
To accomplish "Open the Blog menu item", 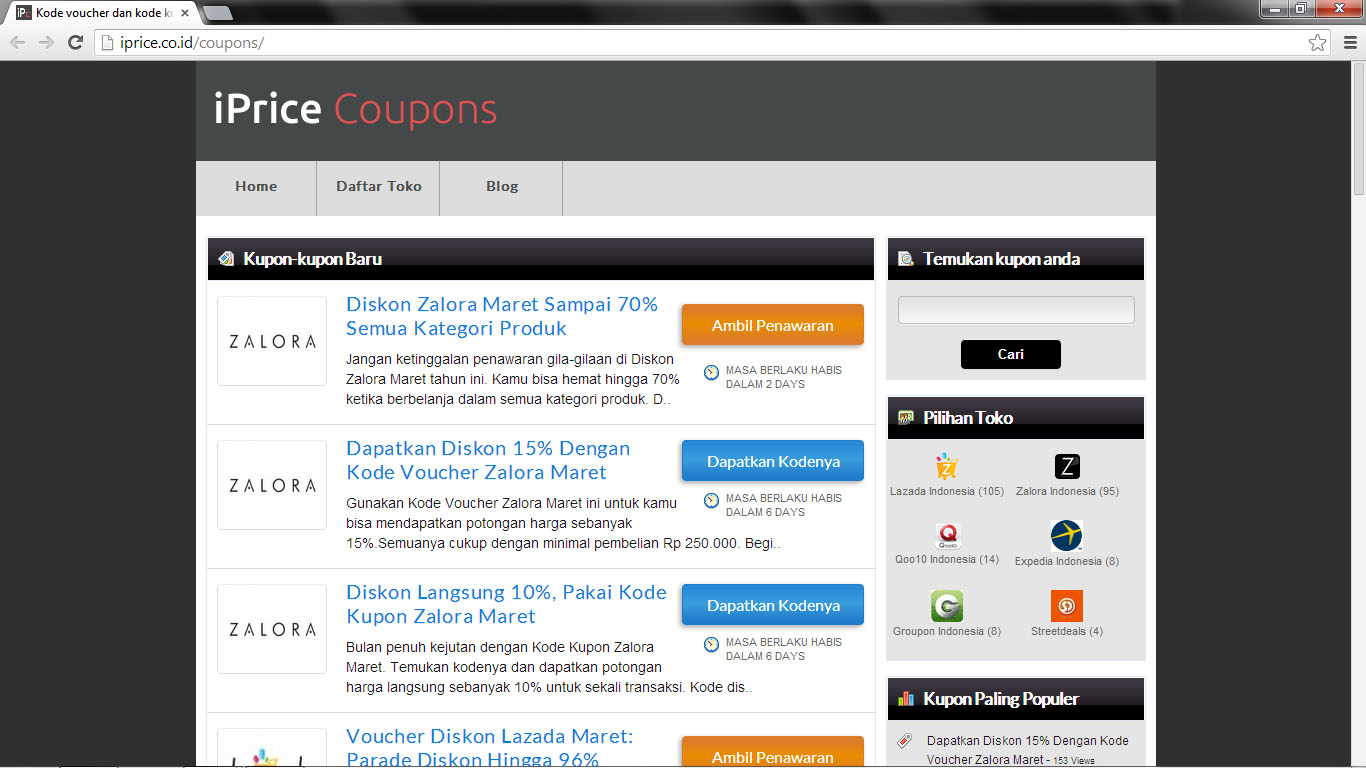I will pyautogui.click(x=502, y=187).
